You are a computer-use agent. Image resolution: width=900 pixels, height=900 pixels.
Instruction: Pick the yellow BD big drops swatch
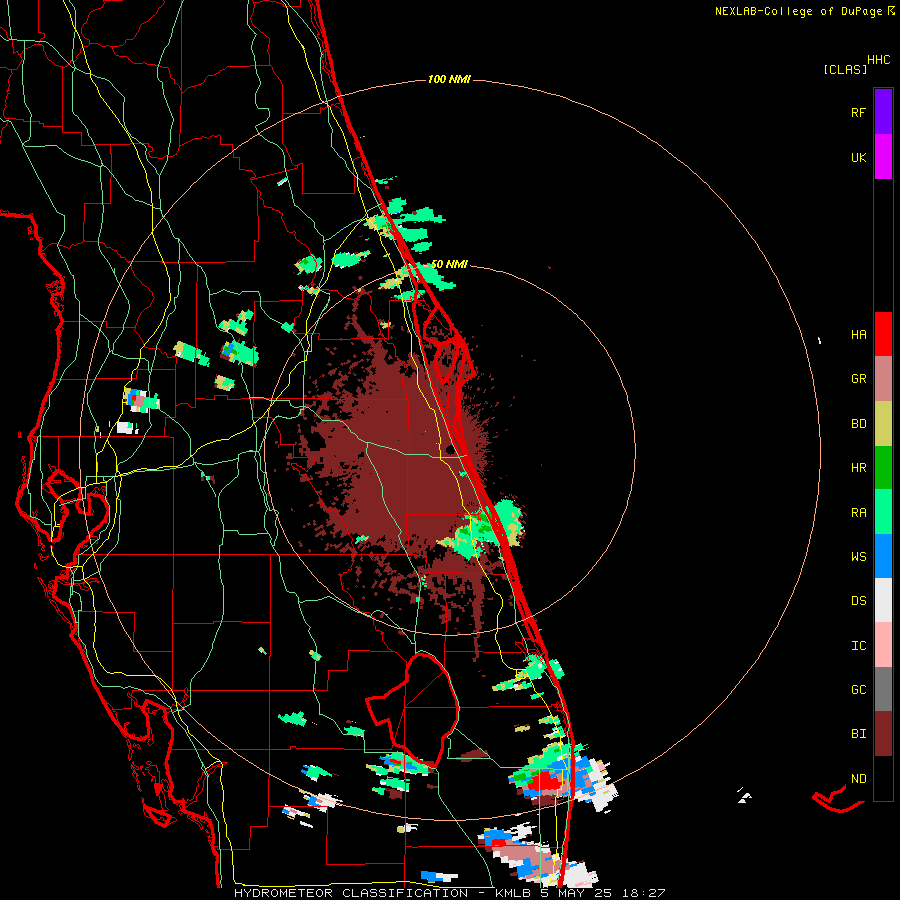(x=883, y=424)
